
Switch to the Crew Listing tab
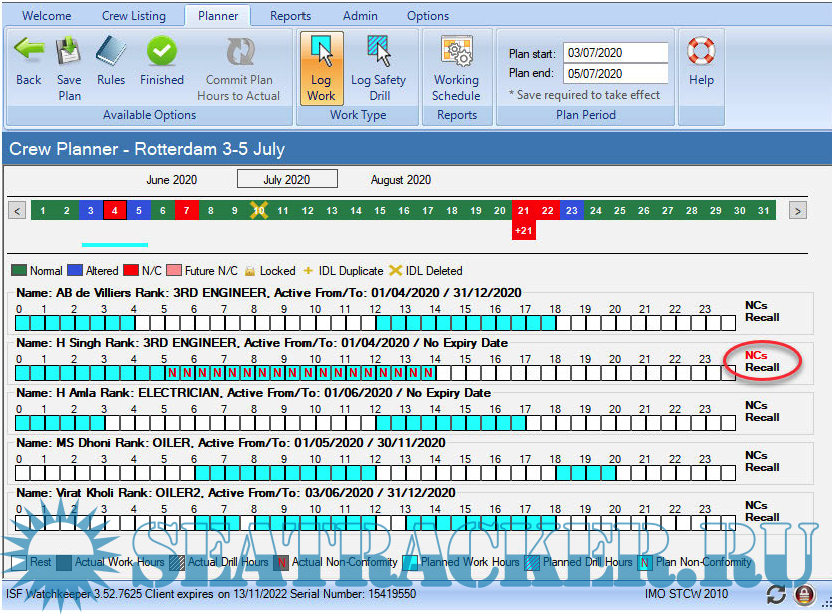tap(134, 16)
